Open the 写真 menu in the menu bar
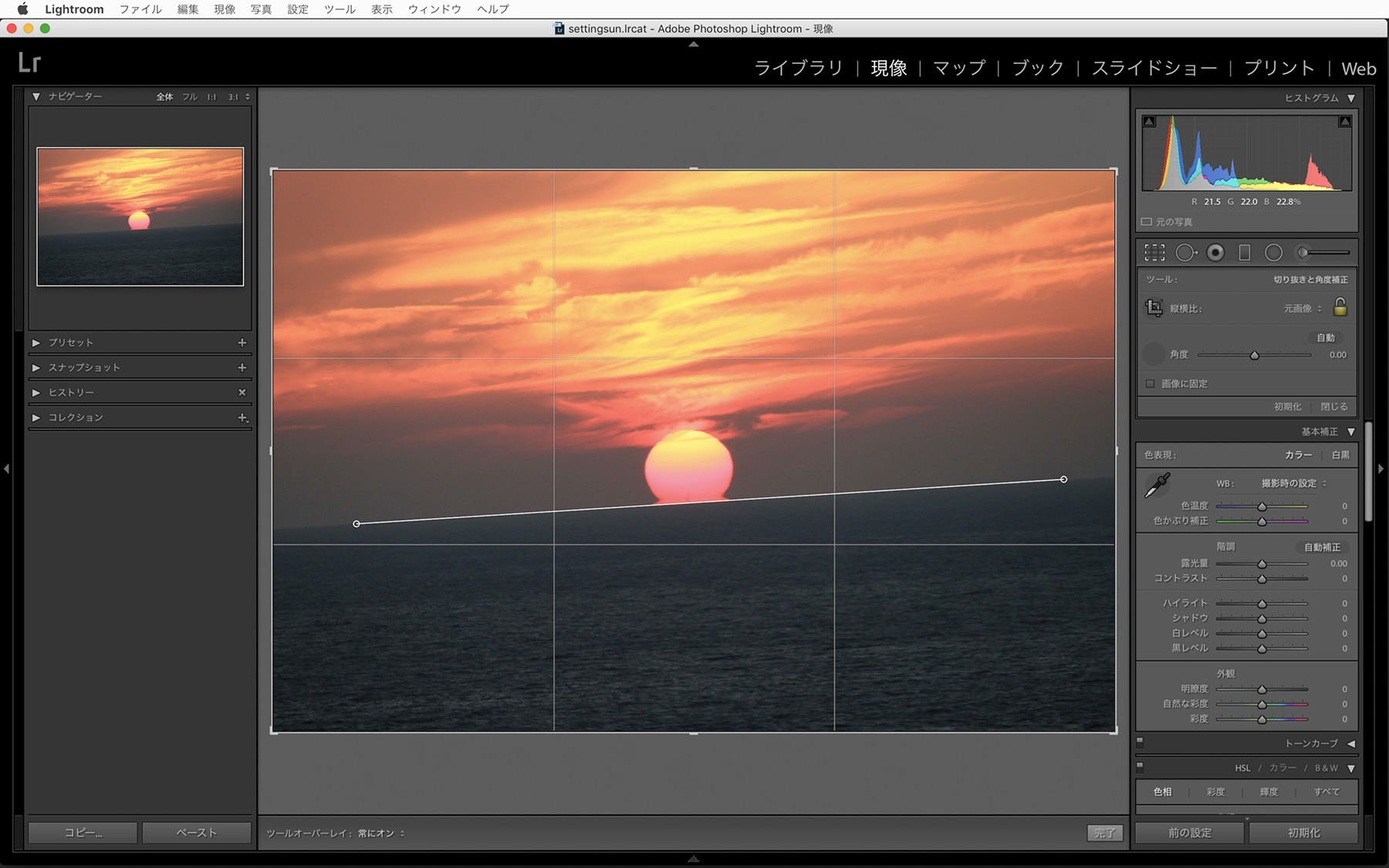Image resolution: width=1389 pixels, height=868 pixels. point(261,9)
